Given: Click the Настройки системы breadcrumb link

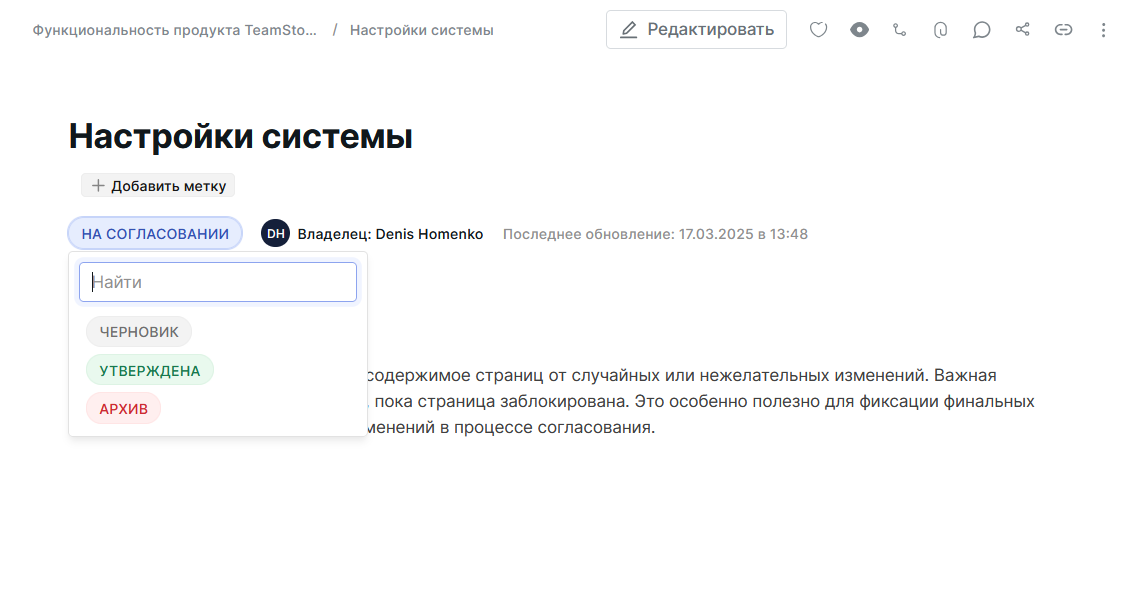Looking at the screenshot, I should pyautogui.click(x=421, y=30).
